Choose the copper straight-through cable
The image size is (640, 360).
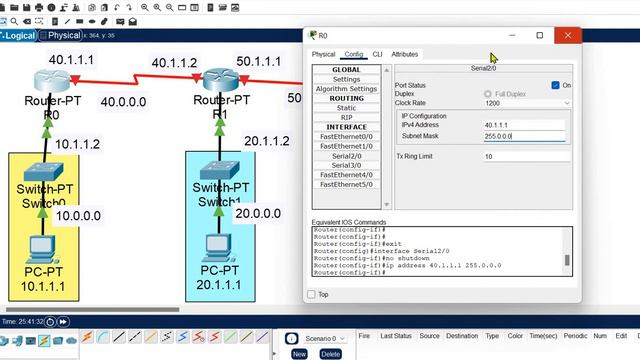click(119, 337)
